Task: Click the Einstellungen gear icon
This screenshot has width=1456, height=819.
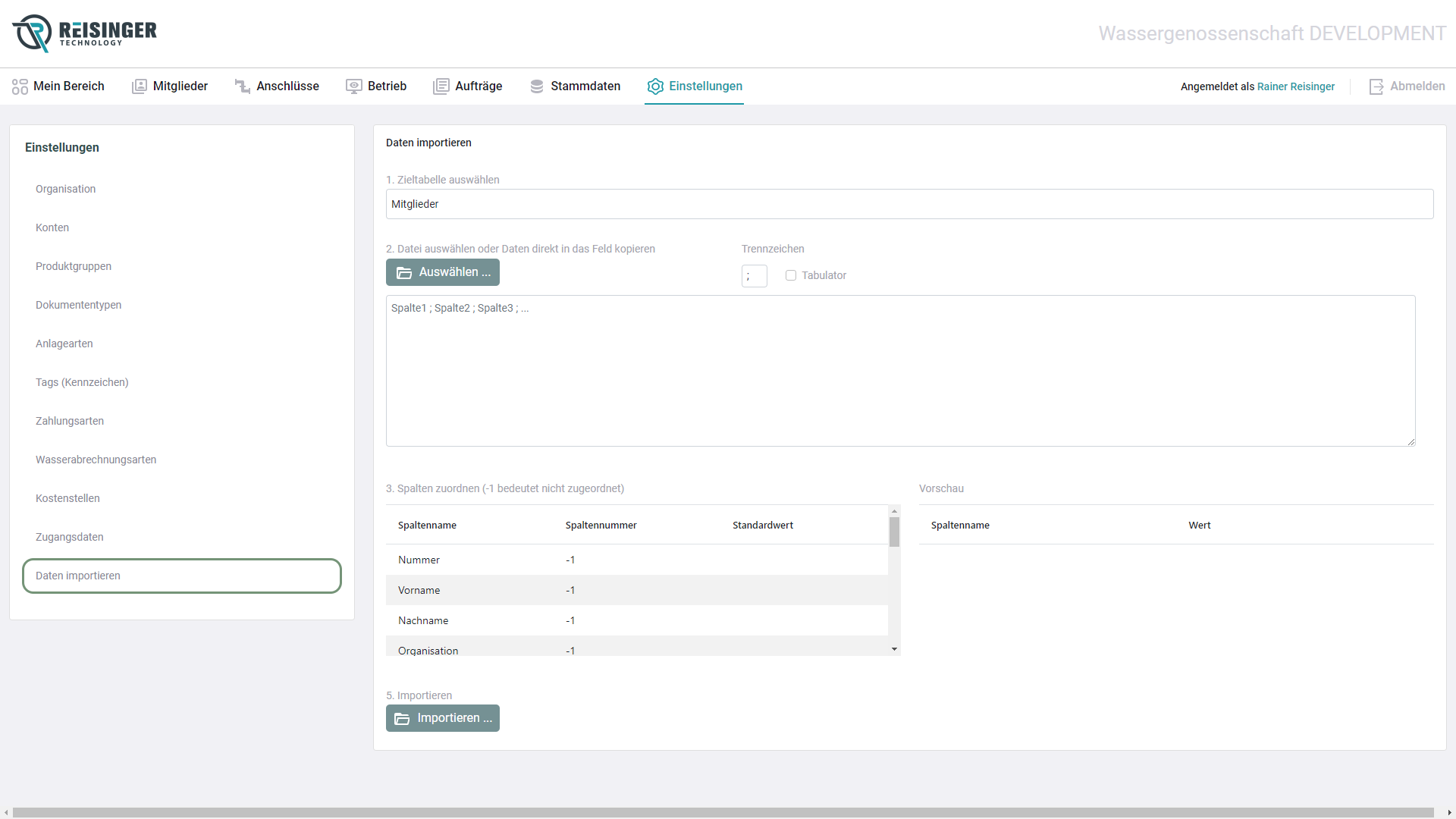Action: click(x=655, y=86)
